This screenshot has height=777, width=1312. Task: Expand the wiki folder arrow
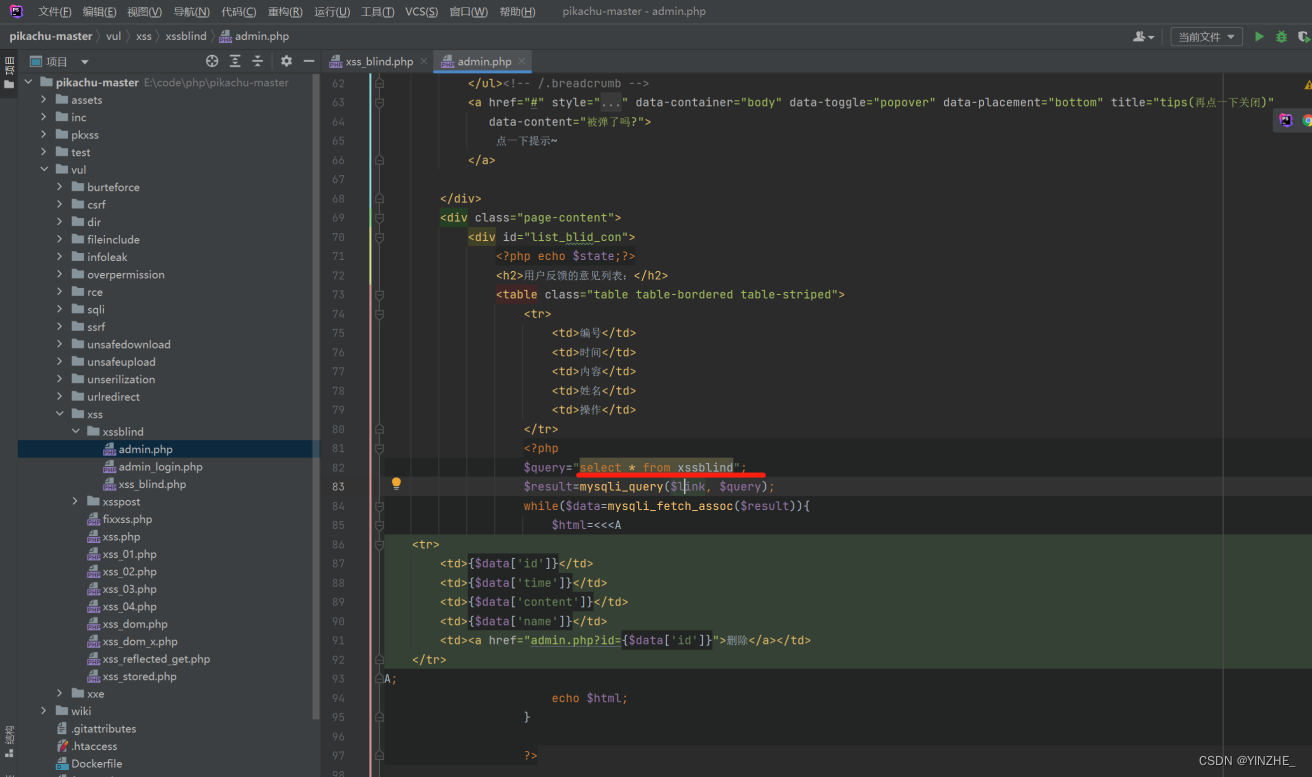tap(44, 711)
